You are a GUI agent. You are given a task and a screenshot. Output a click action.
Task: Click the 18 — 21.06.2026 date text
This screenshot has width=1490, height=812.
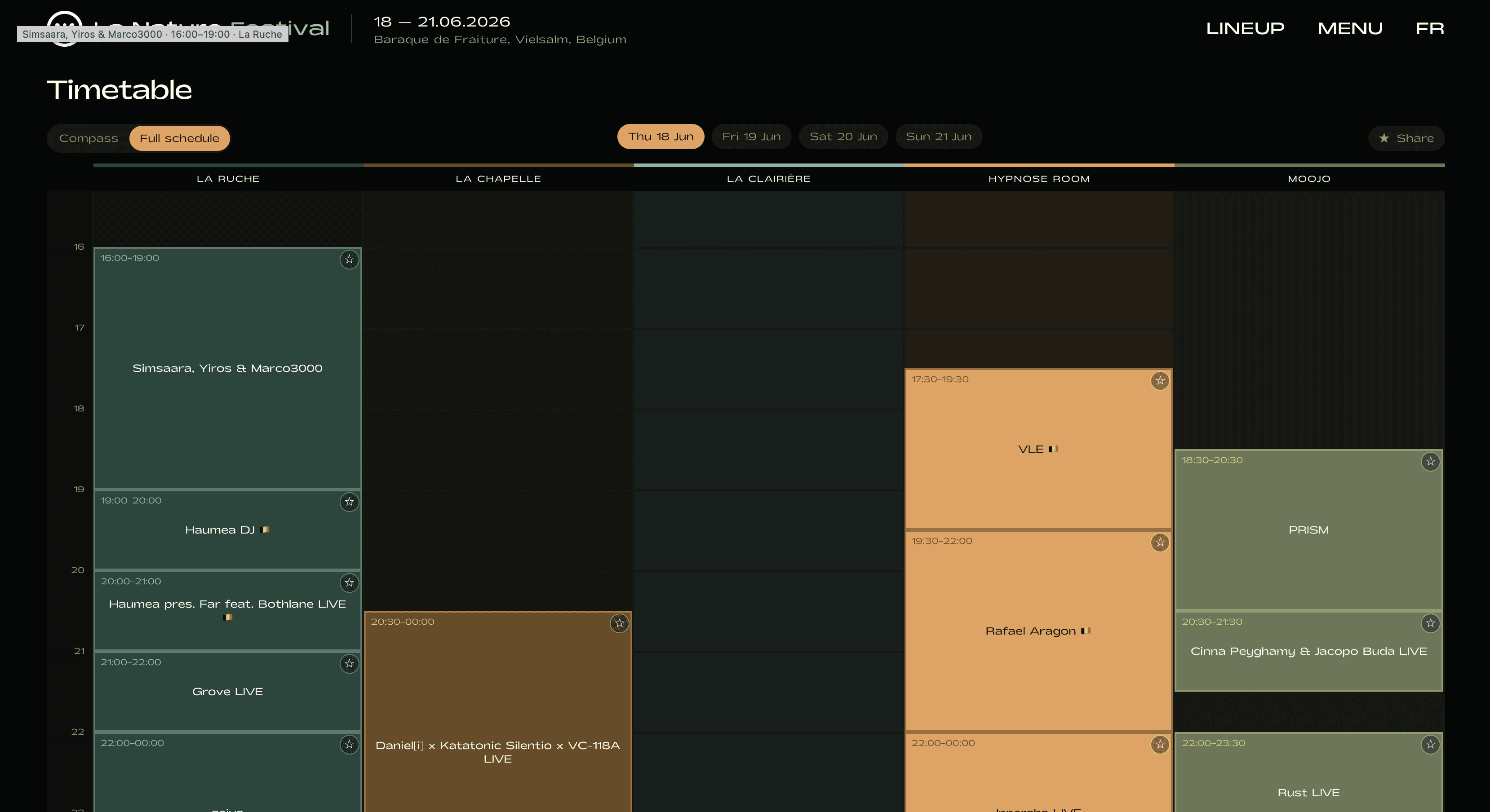[442, 22]
